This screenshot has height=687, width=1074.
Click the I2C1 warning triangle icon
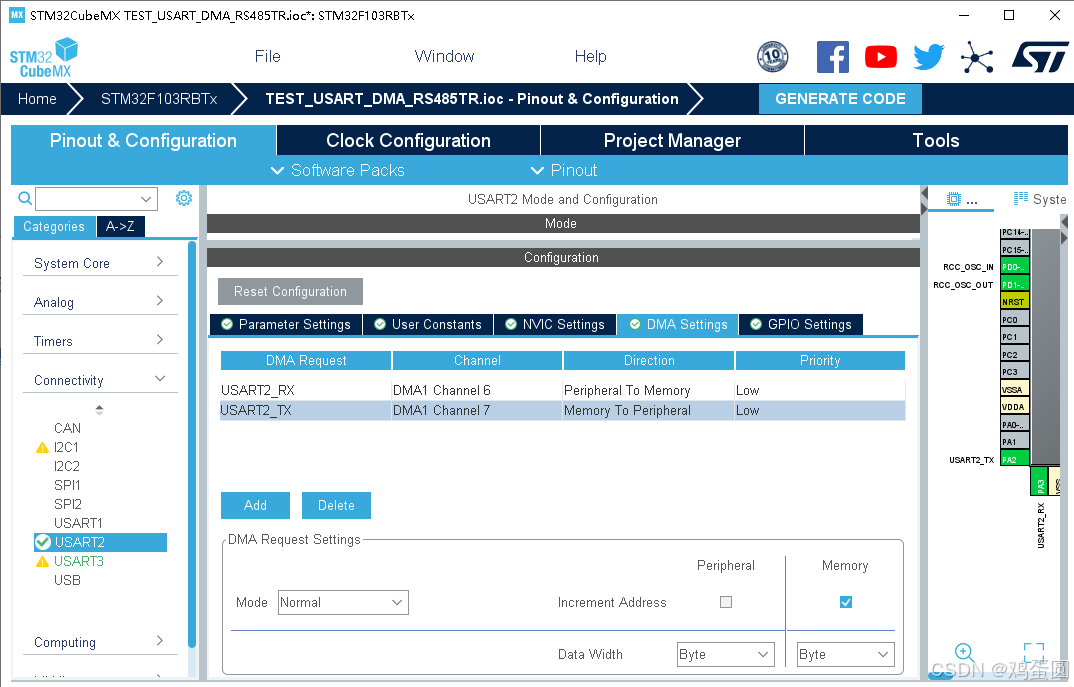tap(42, 447)
